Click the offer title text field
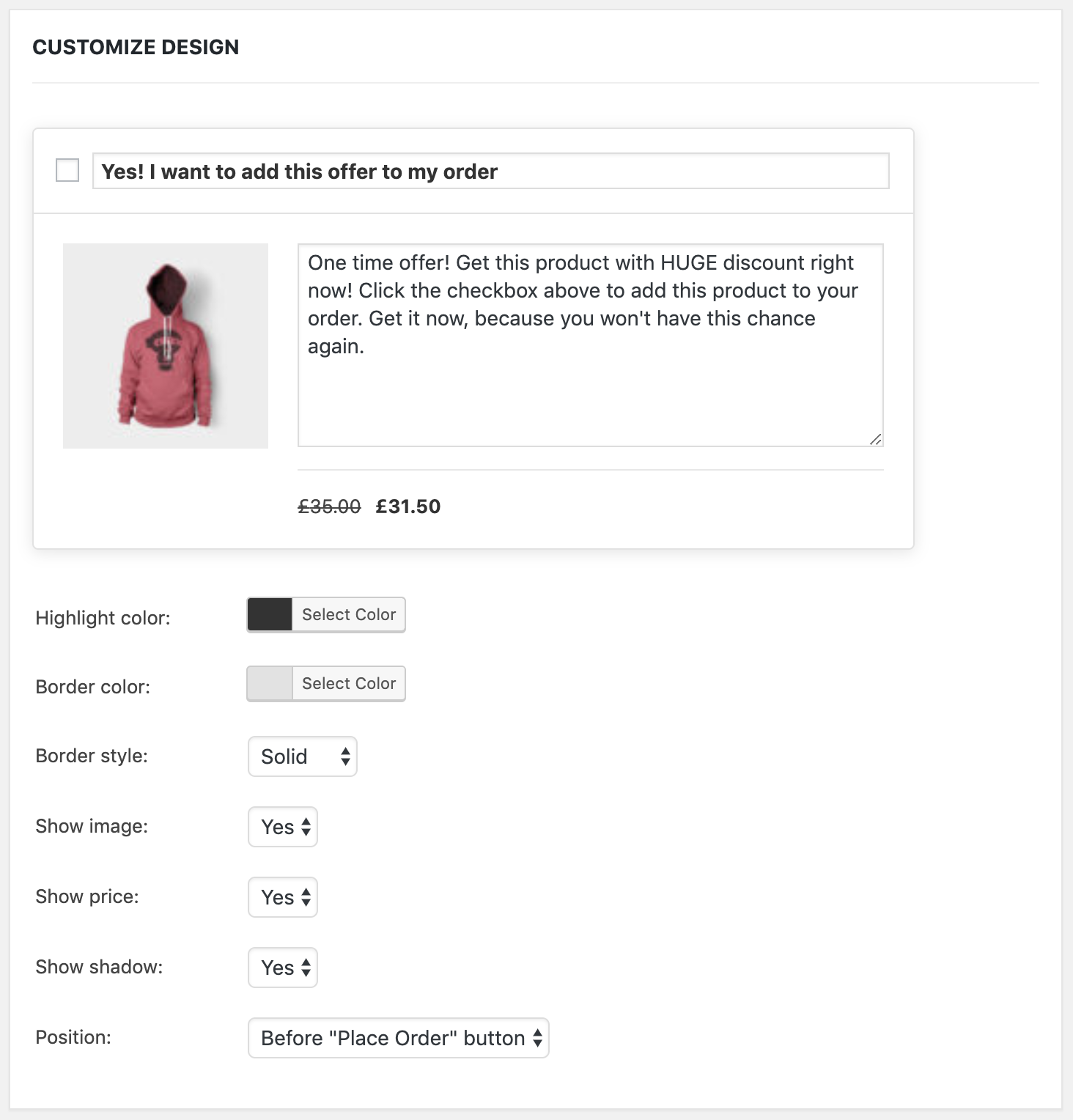This screenshot has height=1120, width=1073. pos(490,172)
